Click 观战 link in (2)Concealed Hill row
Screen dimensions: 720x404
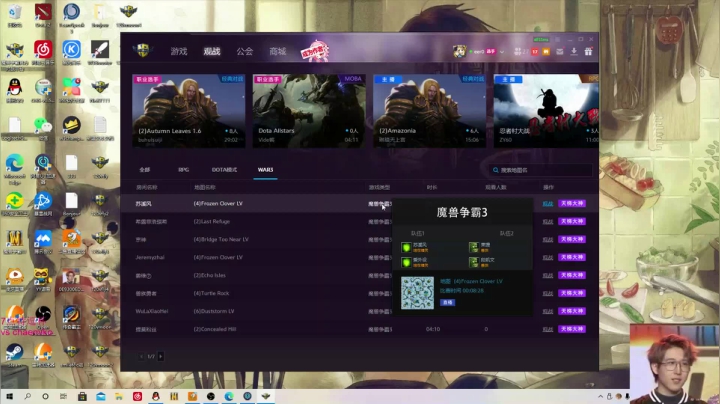point(547,329)
